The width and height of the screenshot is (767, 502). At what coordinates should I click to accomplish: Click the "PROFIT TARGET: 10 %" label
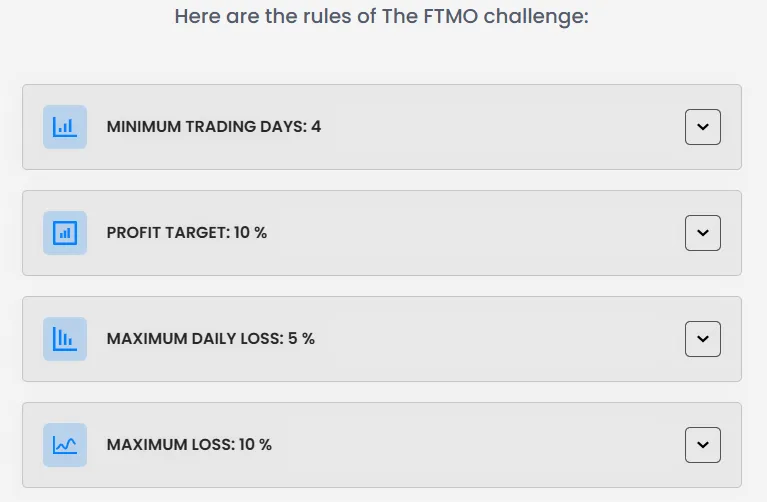click(186, 233)
